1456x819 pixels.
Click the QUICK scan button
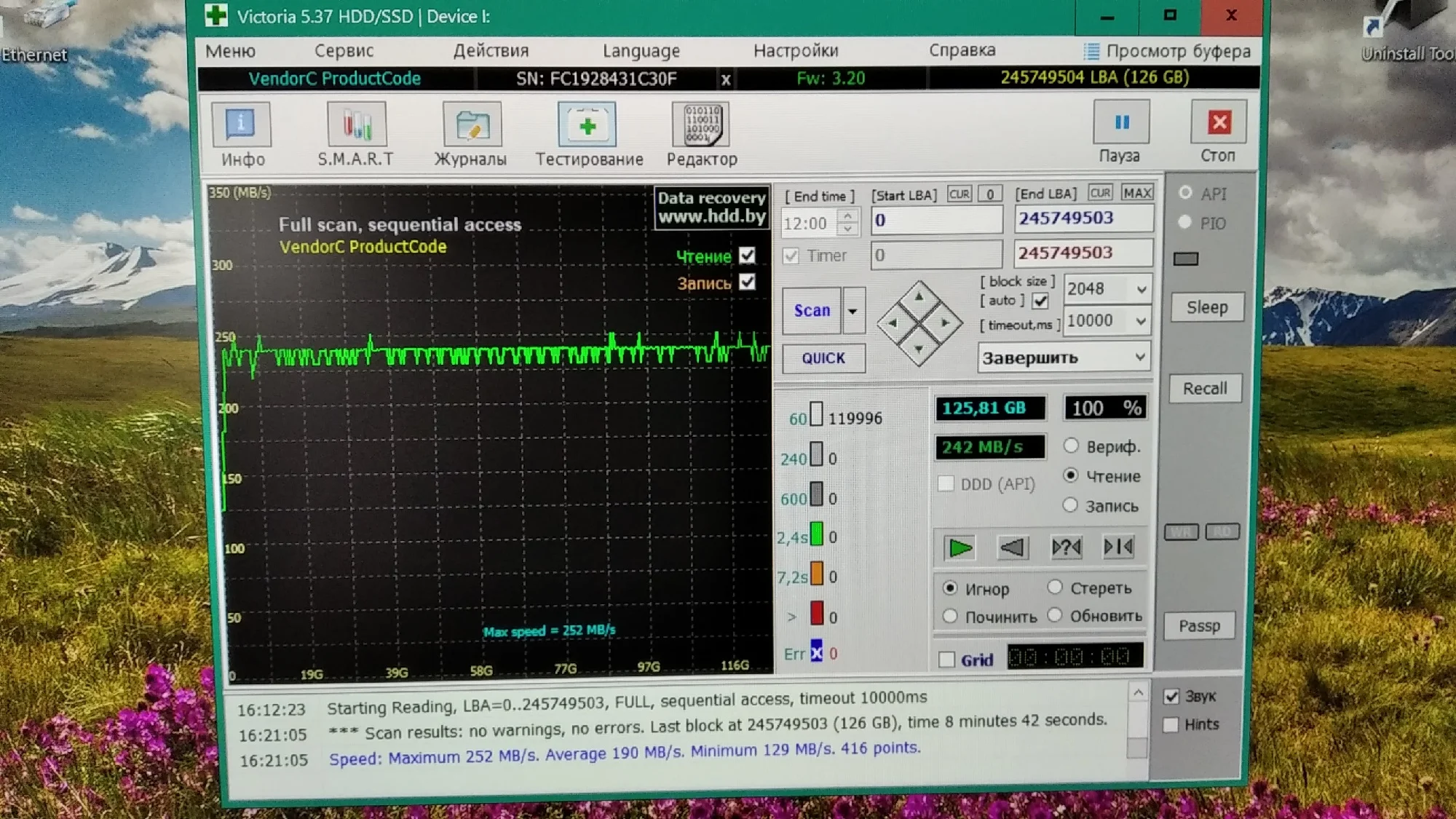coord(823,358)
